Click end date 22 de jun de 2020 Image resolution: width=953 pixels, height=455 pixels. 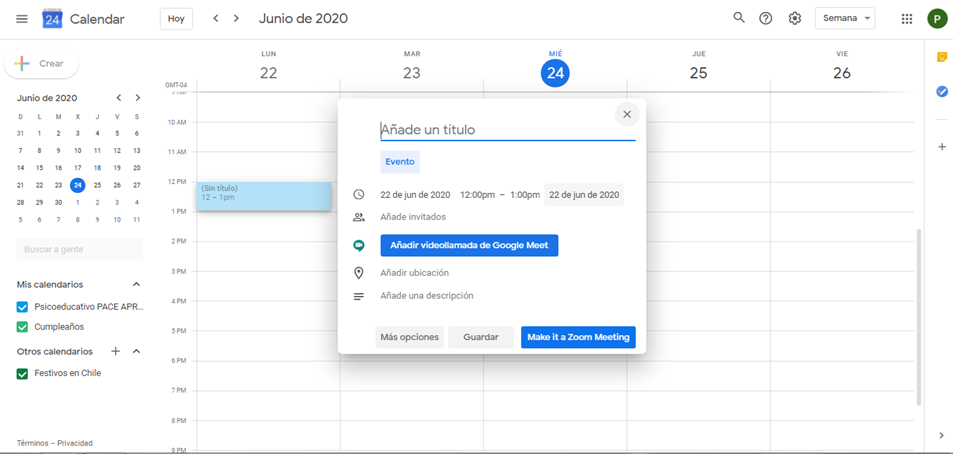pos(584,195)
